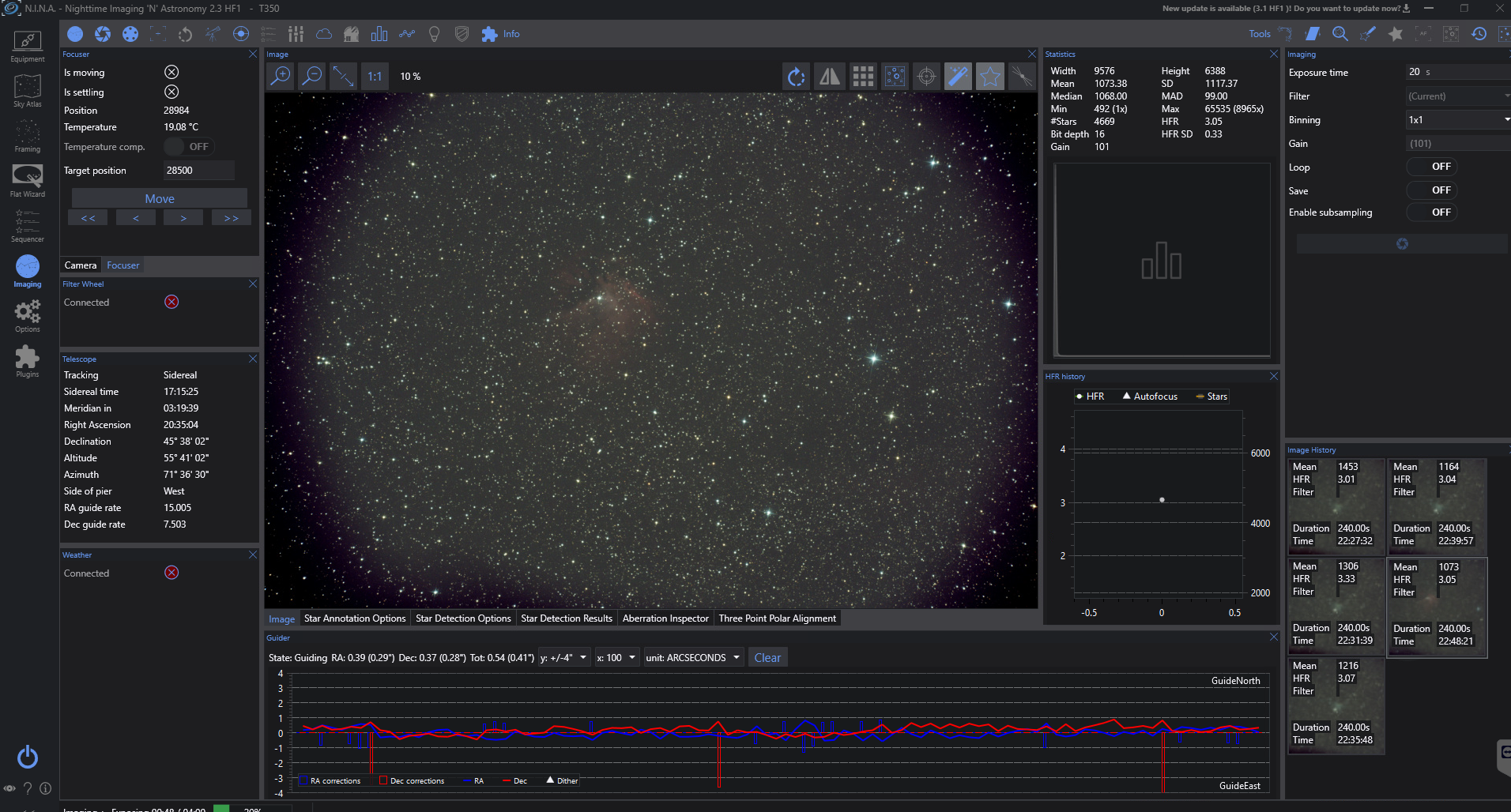Clear the guider graph
The width and height of the screenshot is (1511, 812).
click(767, 658)
